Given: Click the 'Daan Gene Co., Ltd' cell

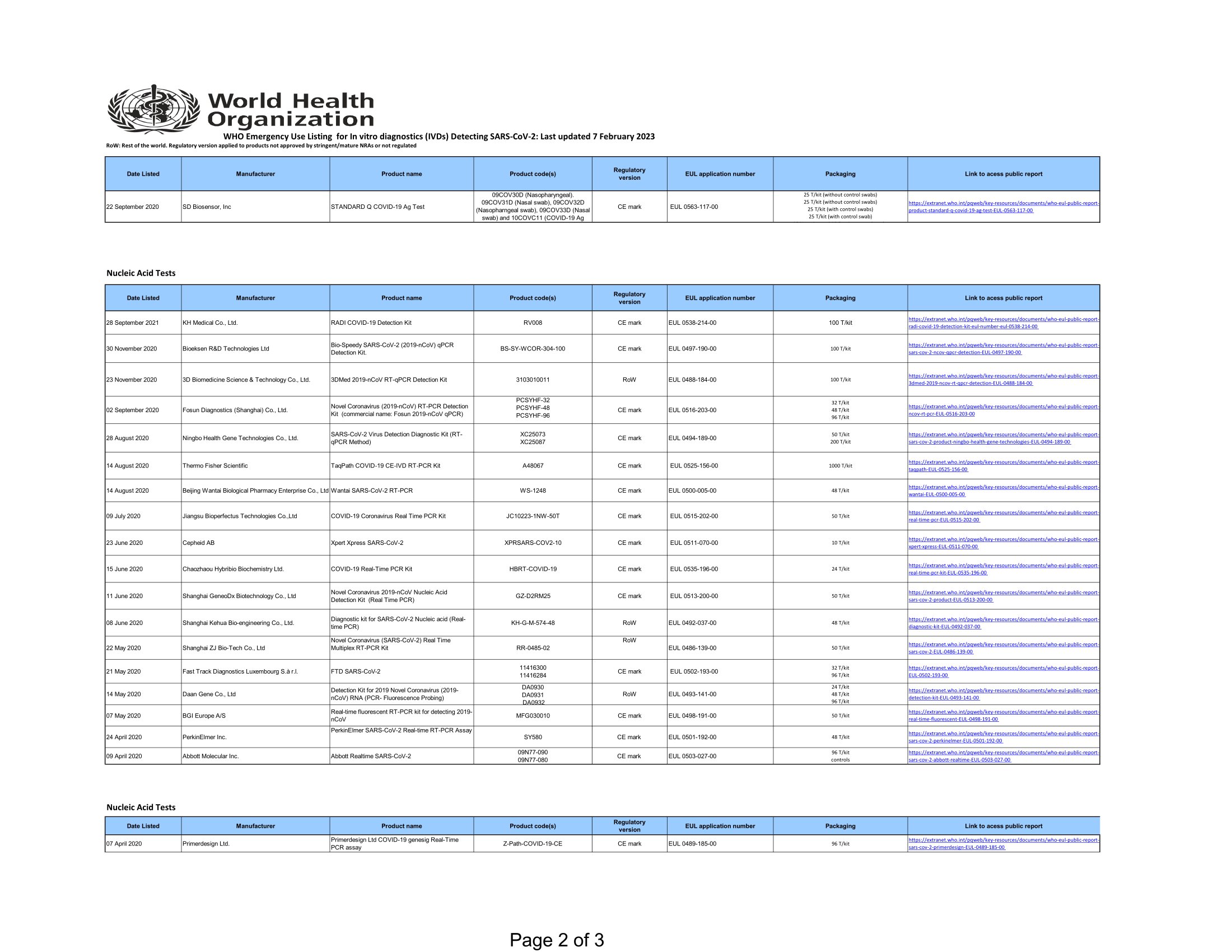Looking at the screenshot, I should click(x=255, y=694).
